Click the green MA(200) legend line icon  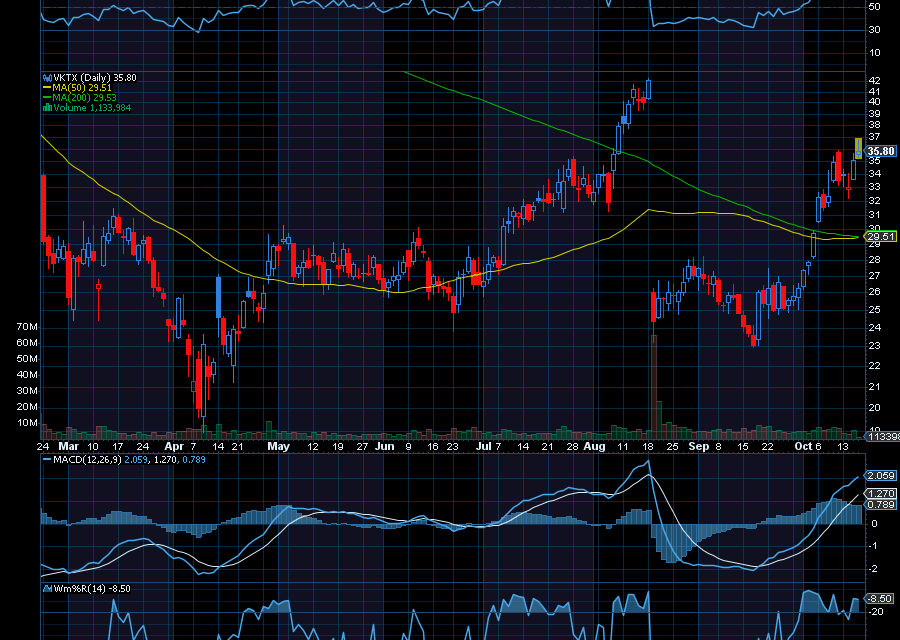coord(45,98)
